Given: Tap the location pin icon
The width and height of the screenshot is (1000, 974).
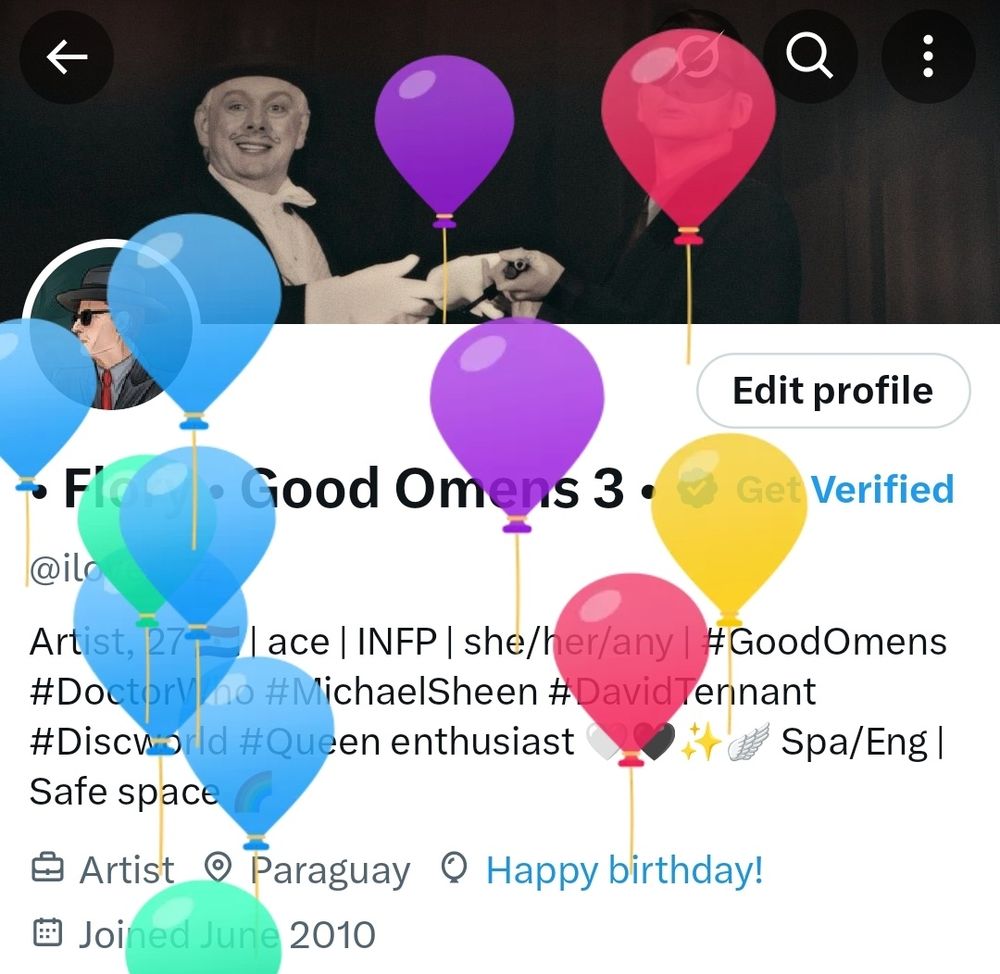Looking at the screenshot, I should [217, 868].
